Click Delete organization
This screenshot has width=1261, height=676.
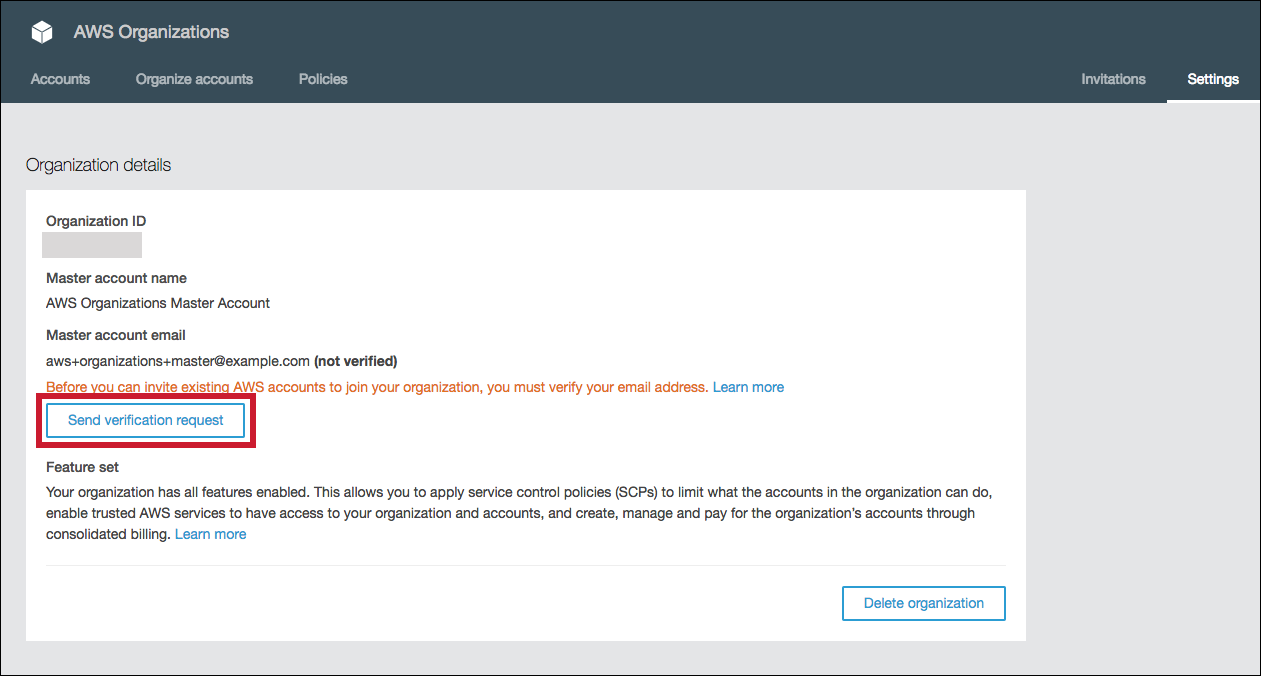coord(923,603)
